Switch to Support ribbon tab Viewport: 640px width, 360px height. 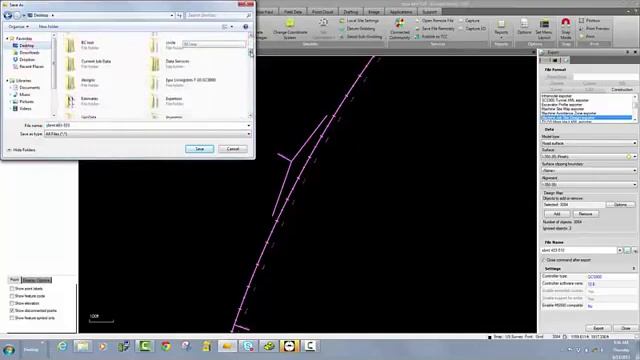pos(429,12)
